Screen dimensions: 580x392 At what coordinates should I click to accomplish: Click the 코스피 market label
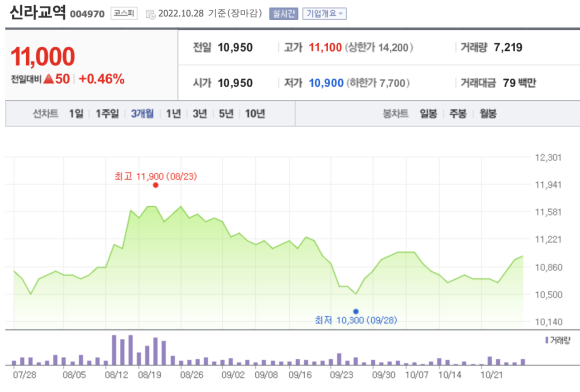[x=124, y=14]
